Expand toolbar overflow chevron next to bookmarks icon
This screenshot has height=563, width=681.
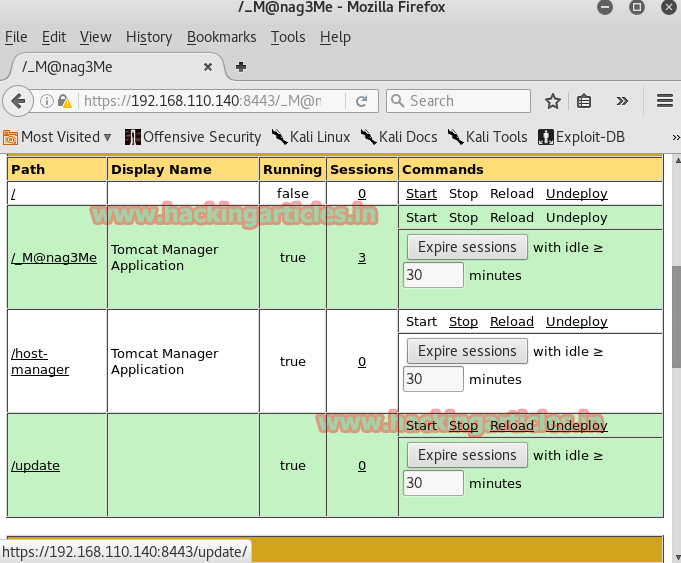(x=622, y=101)
